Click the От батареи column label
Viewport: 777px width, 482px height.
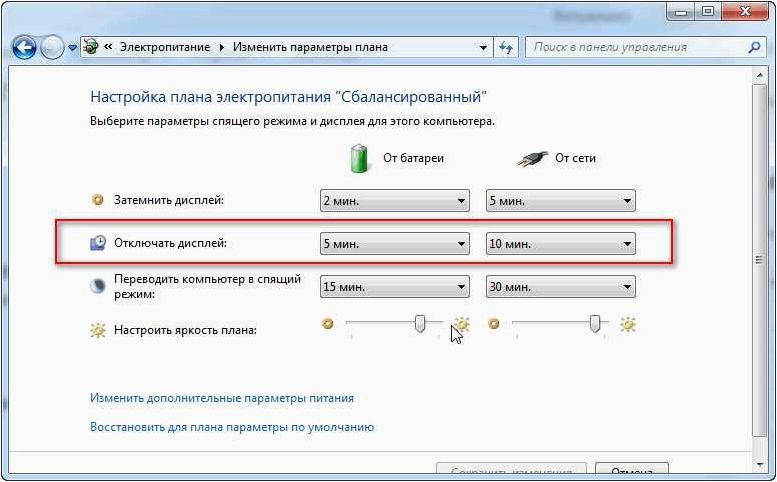pyautogui.click(x=413, y=159)
